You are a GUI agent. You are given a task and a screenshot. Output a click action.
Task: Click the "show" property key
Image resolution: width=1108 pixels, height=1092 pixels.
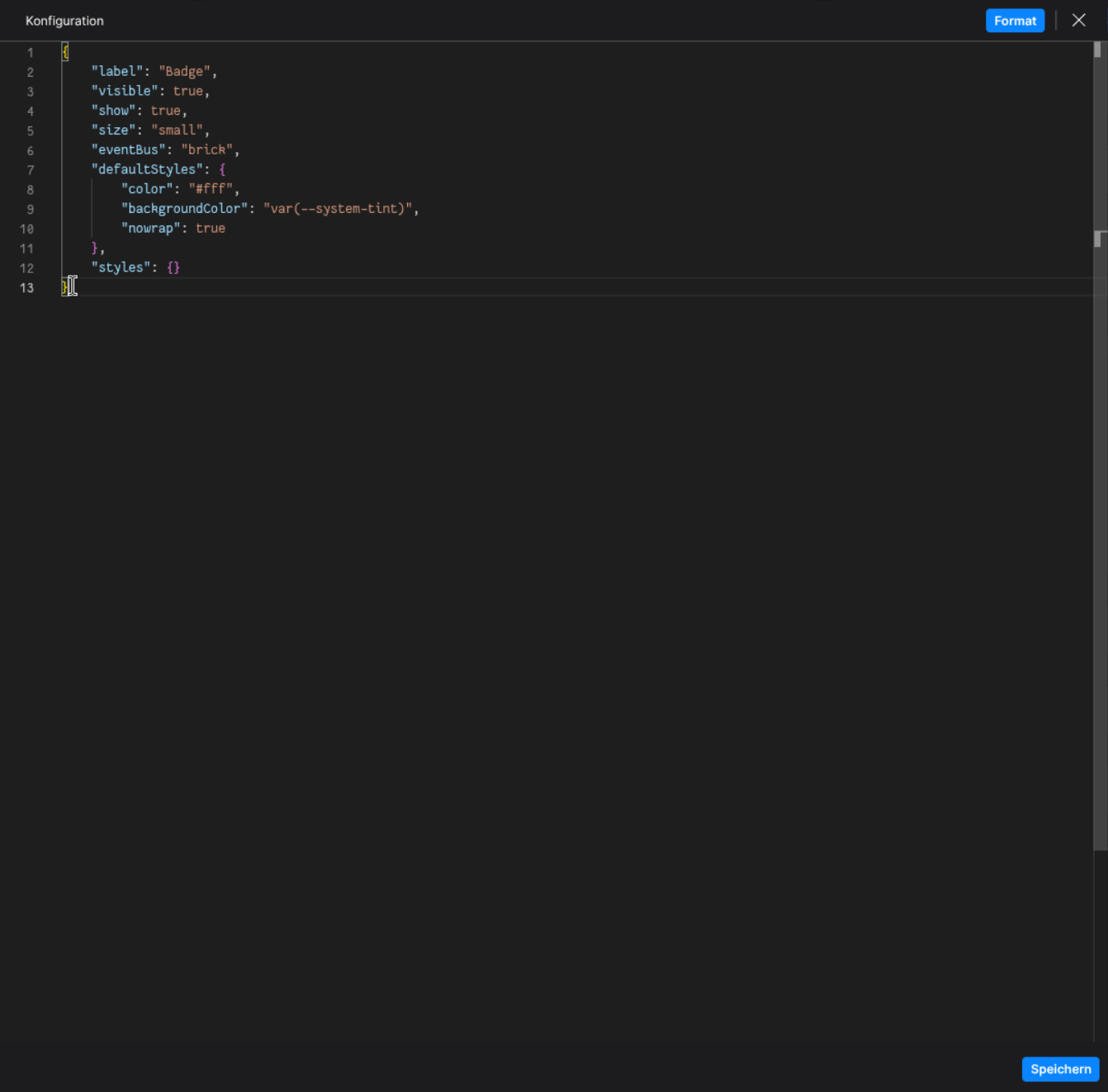113,111
